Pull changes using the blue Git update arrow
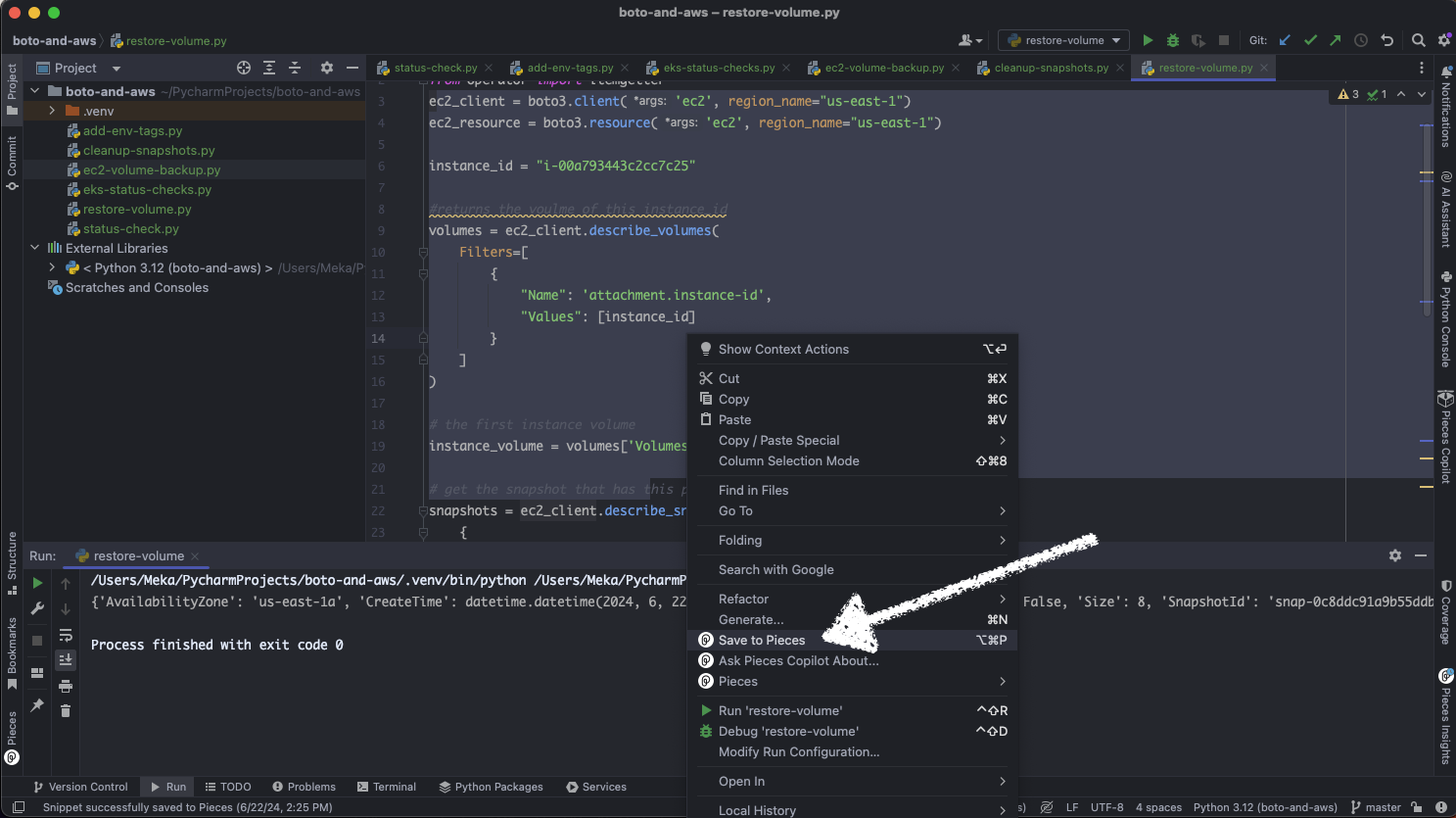The height and width of the screenshot is (818, 1456). [x=1286, y=40]
